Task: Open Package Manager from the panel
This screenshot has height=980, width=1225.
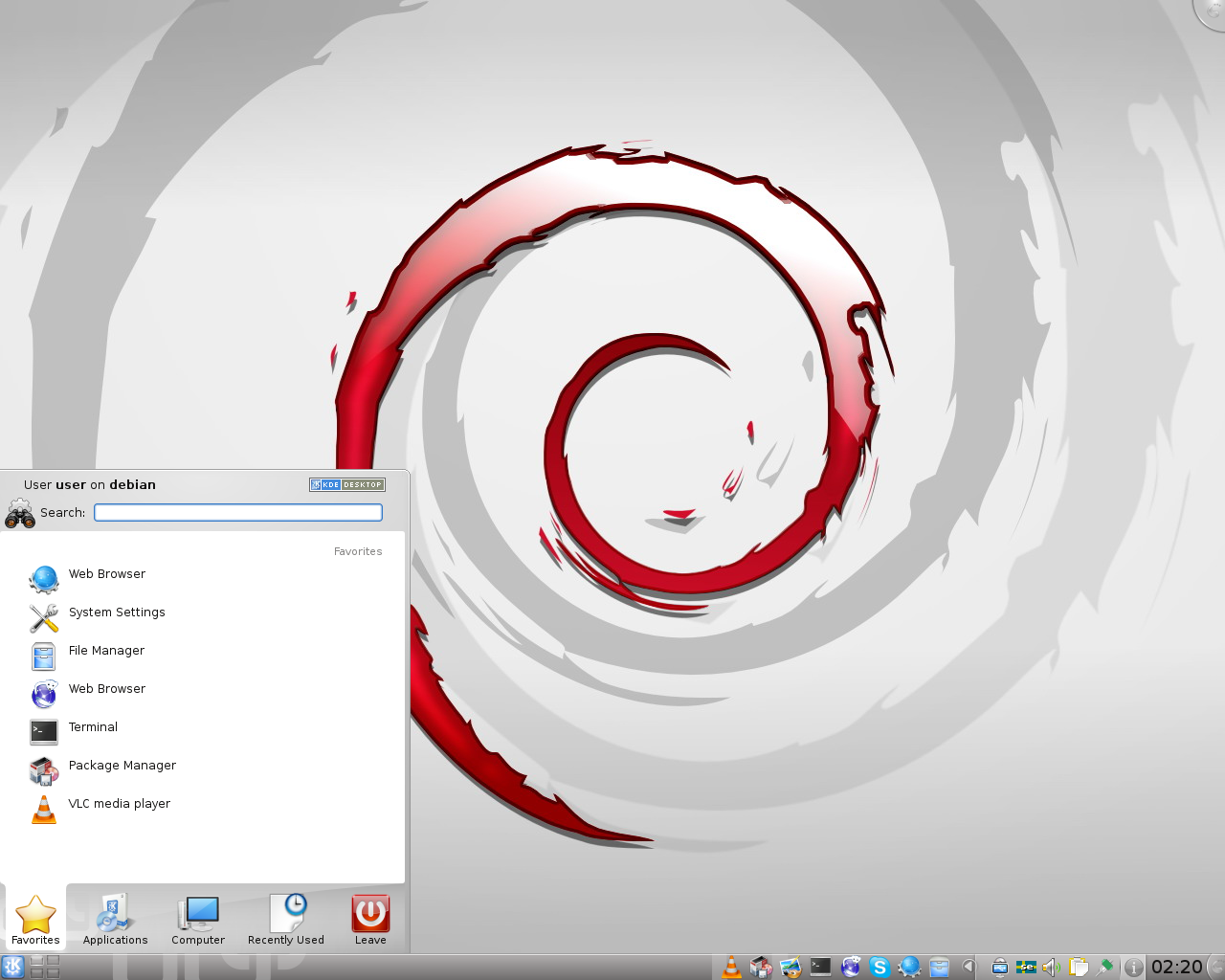Action: pyautogui.click(x=761, y=968)
